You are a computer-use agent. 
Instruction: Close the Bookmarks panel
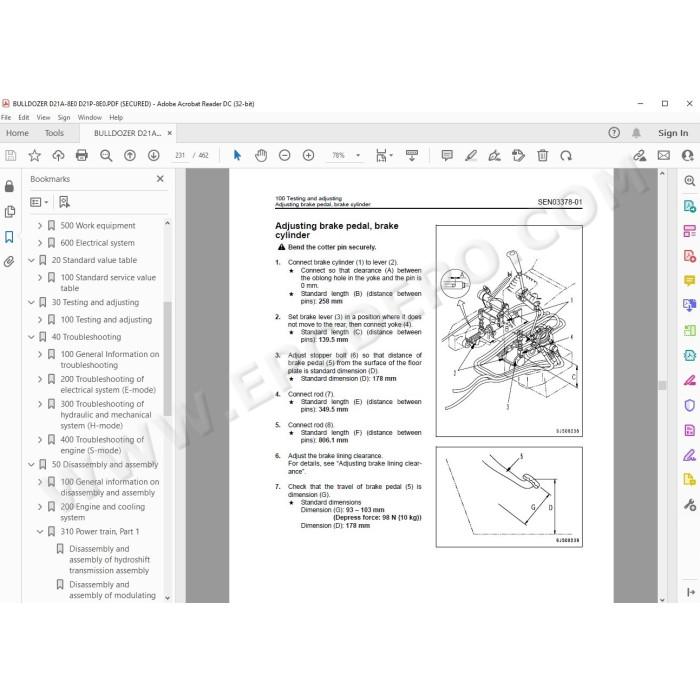(160, 179)
